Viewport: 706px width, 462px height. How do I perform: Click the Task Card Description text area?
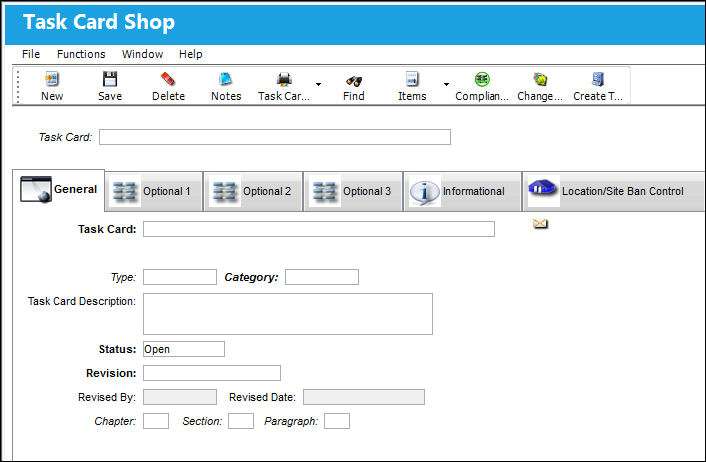click(288, 314)
